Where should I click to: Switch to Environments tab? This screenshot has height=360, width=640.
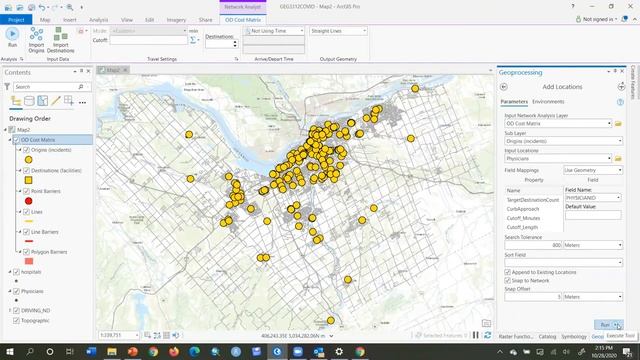tap(548, 102)
